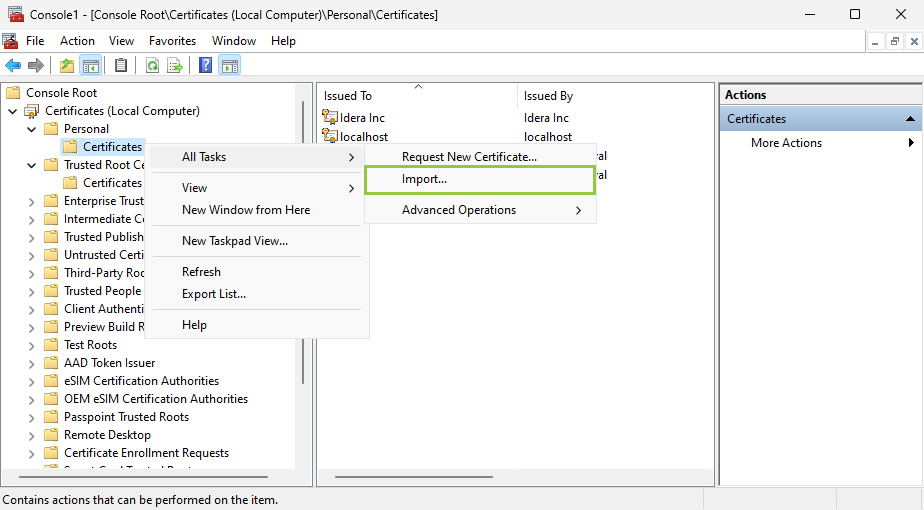Expand the Certificate Enrollment Requests node
The image size is (924, 510).
(32, 453)
